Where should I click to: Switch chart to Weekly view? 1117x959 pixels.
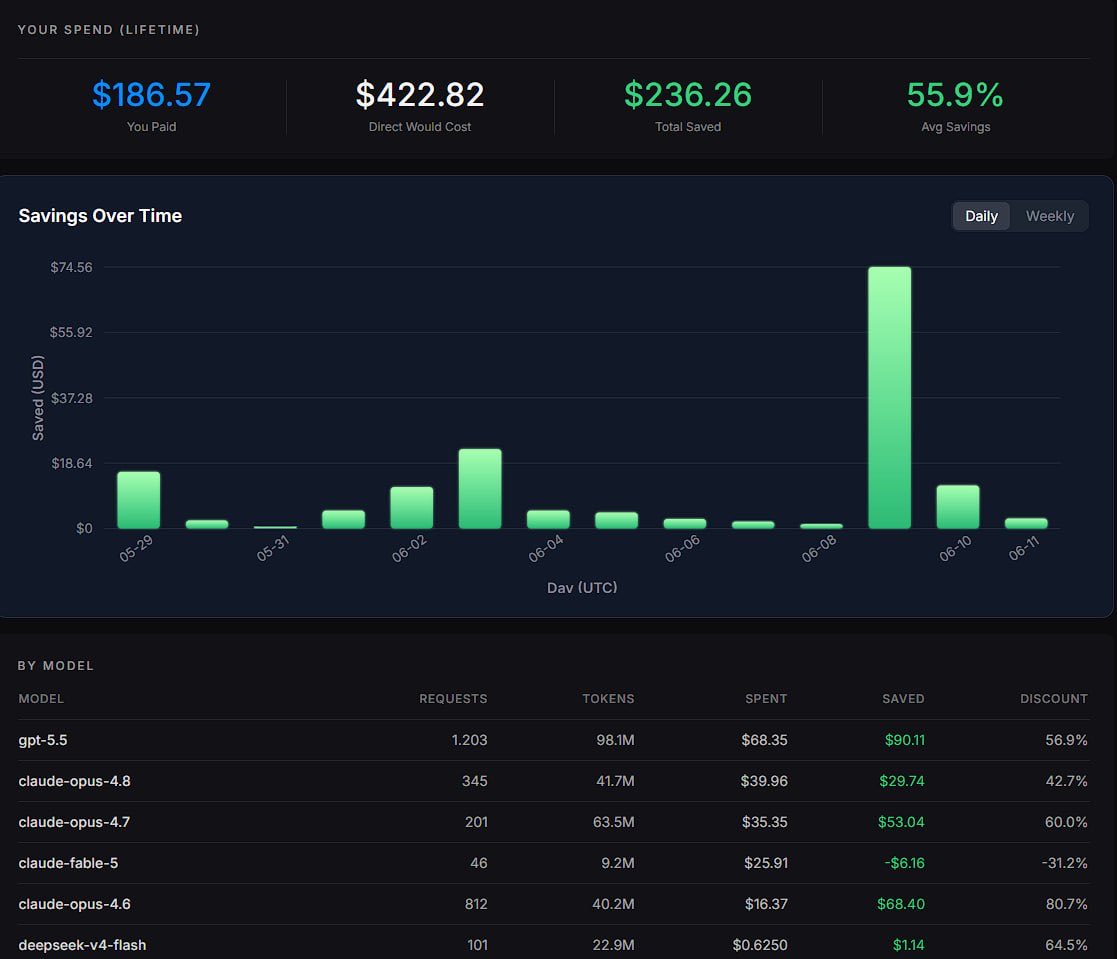click(x=1049, y=216)
